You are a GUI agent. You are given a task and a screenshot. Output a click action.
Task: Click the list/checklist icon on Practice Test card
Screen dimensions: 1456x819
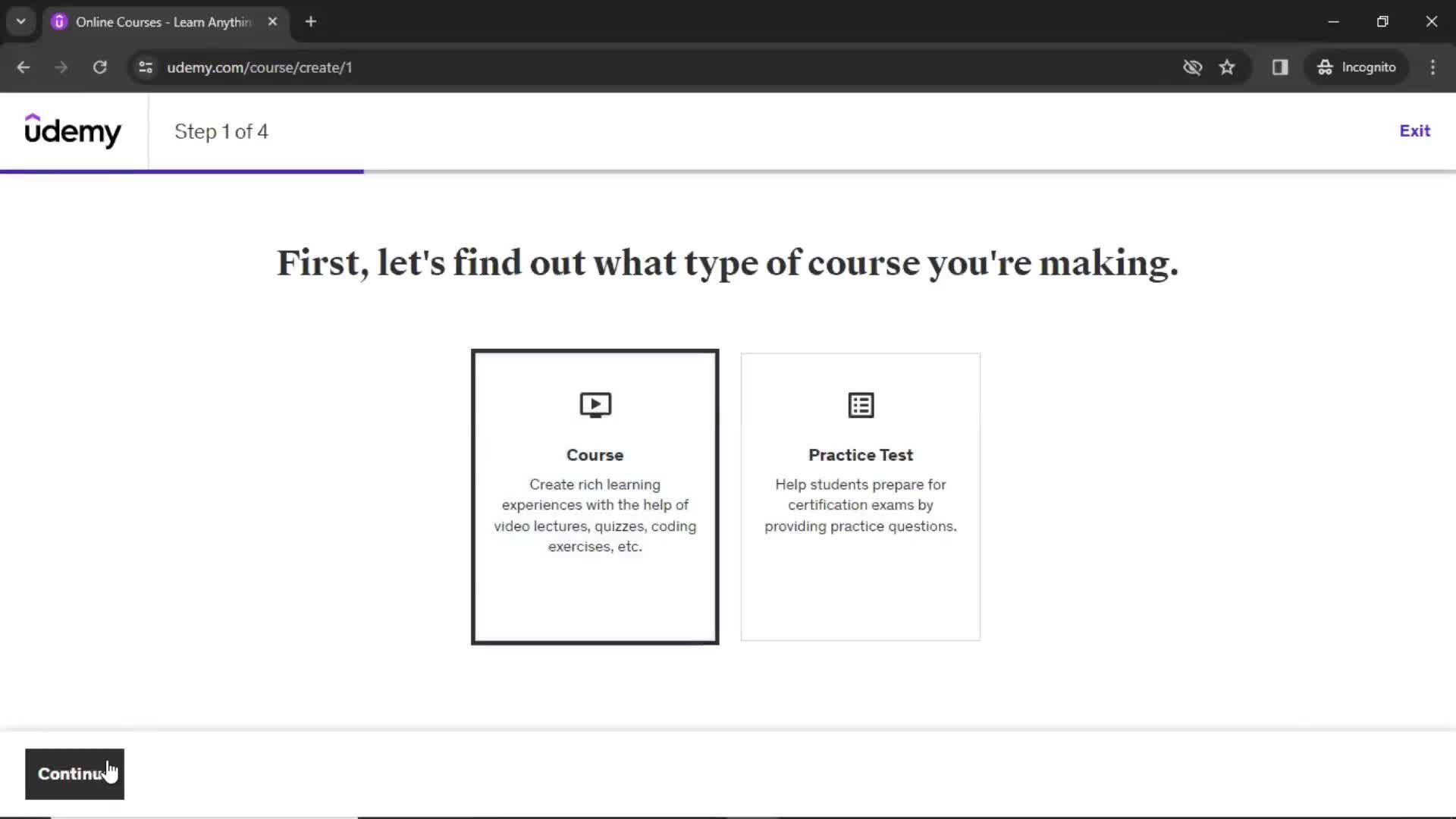click(x=860, y=405)
